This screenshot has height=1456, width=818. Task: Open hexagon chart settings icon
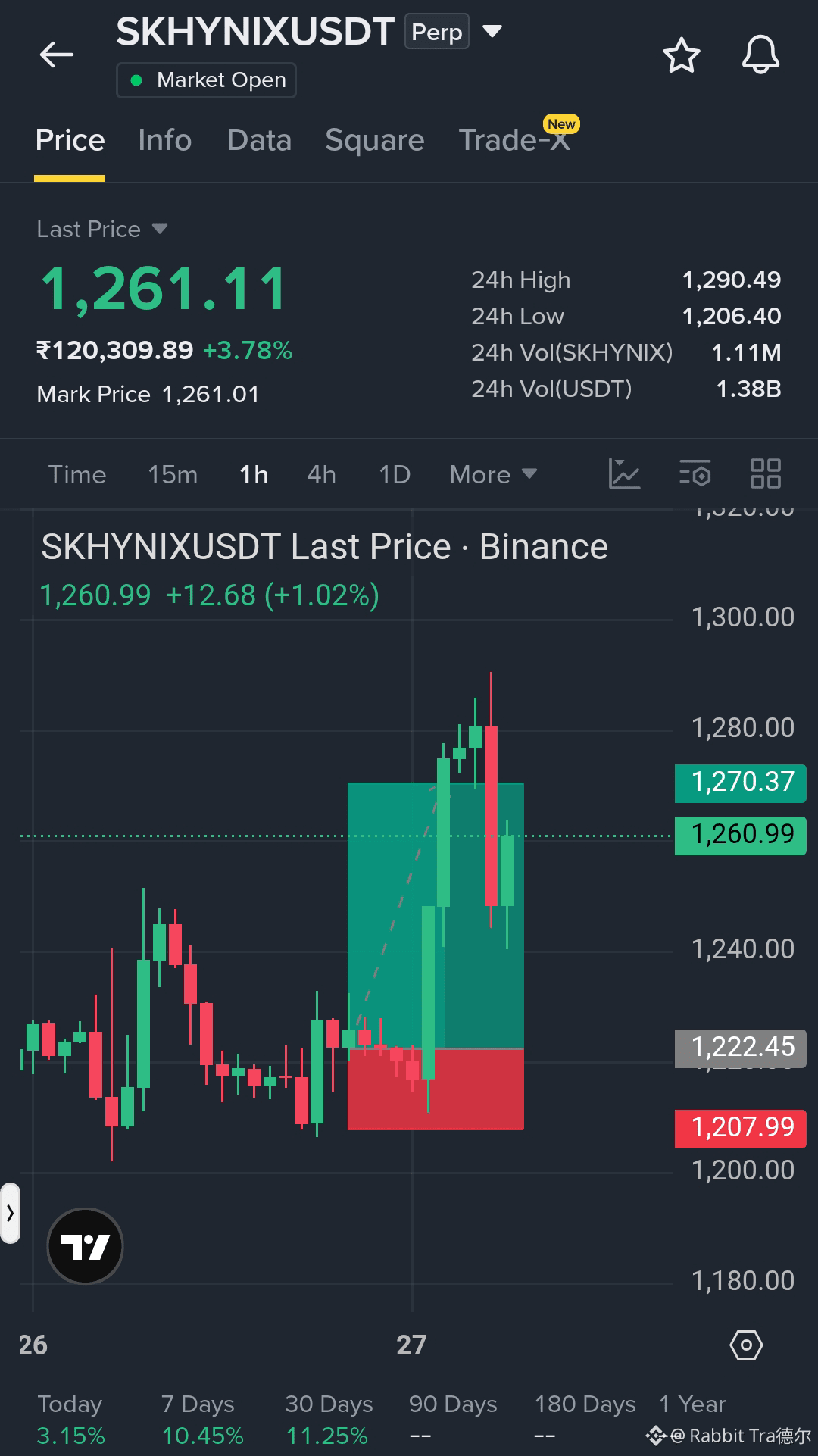(746, 1345)
